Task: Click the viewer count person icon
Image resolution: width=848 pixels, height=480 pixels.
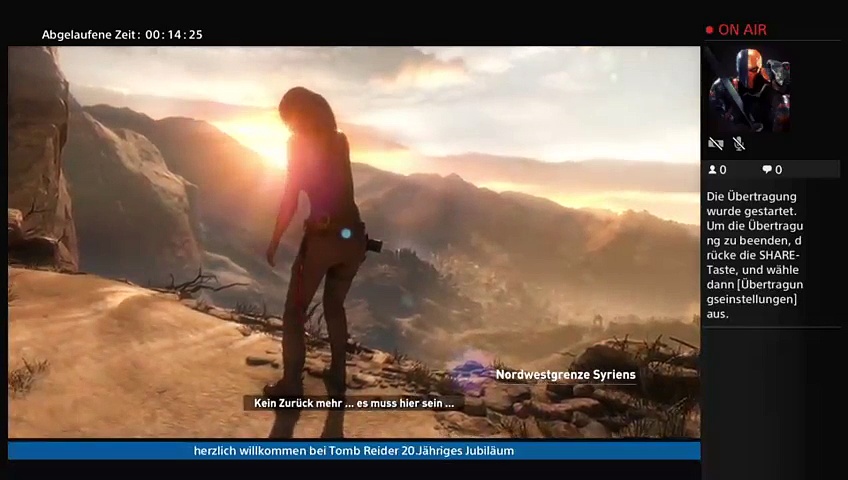Action: tap(713, 170)
